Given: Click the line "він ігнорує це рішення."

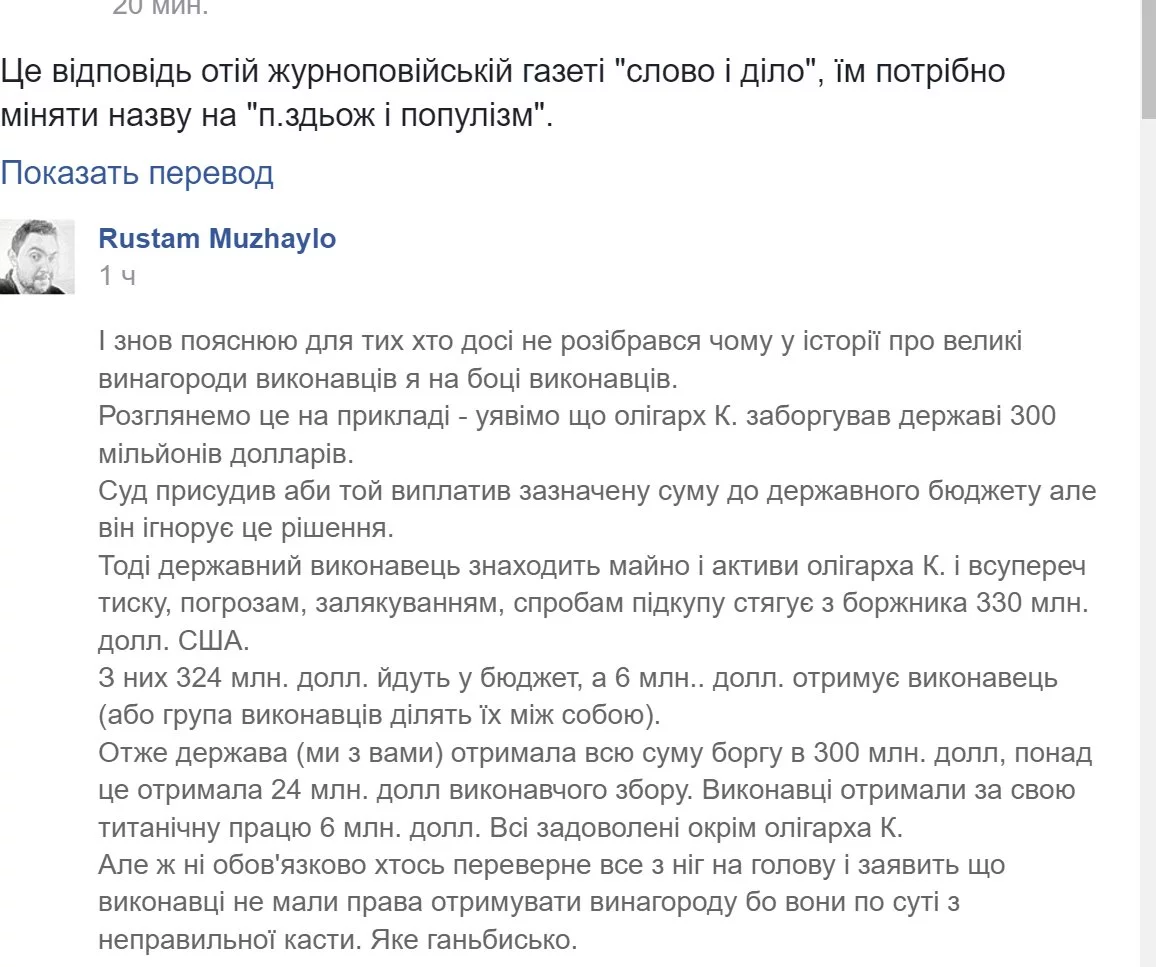Looking at the screenshot, I should click(246, 528).
